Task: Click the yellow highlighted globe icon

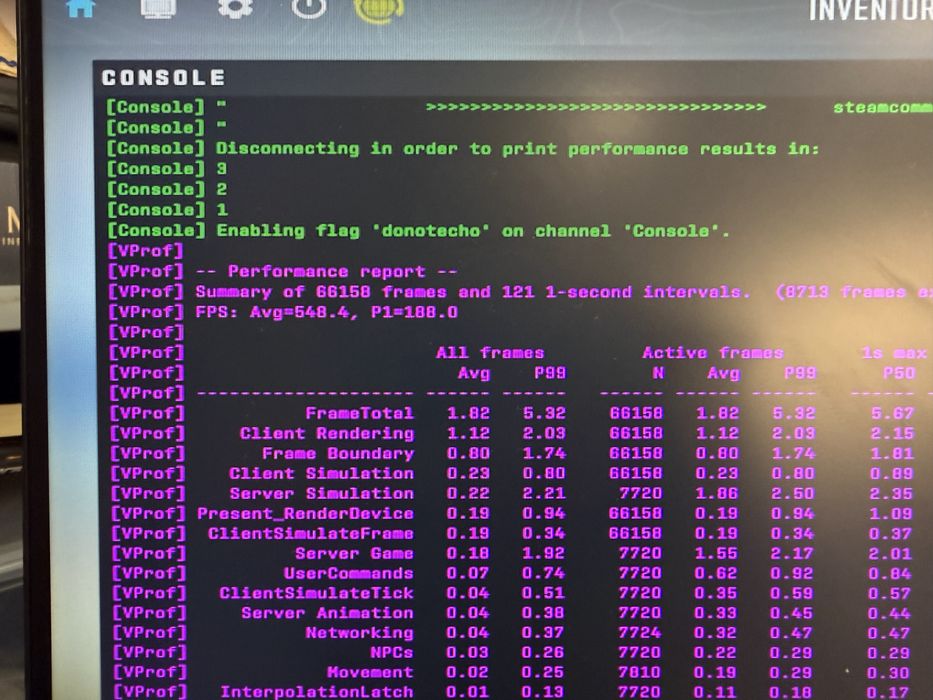Action: click(x=379, y=10)
